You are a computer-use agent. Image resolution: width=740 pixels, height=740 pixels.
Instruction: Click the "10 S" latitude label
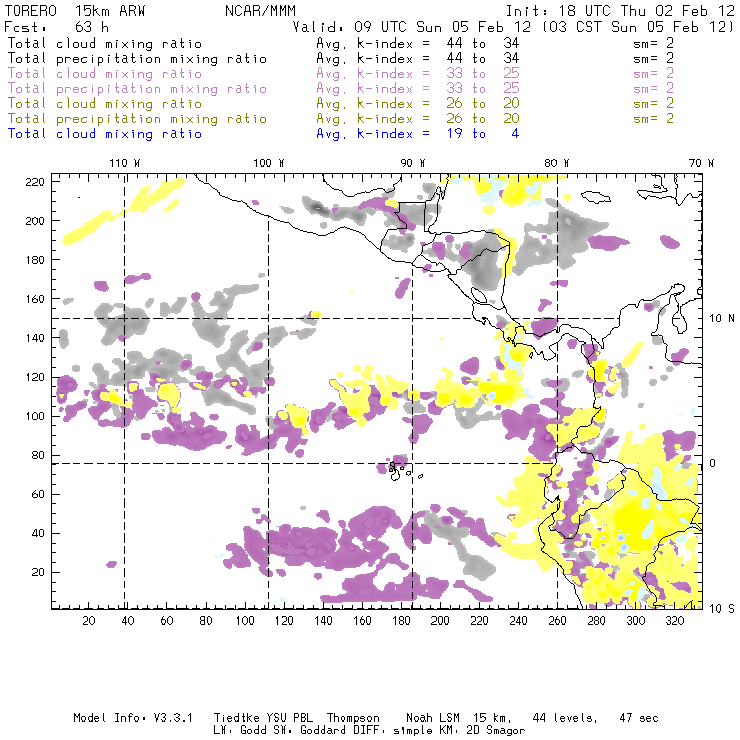tap(722, 609)
